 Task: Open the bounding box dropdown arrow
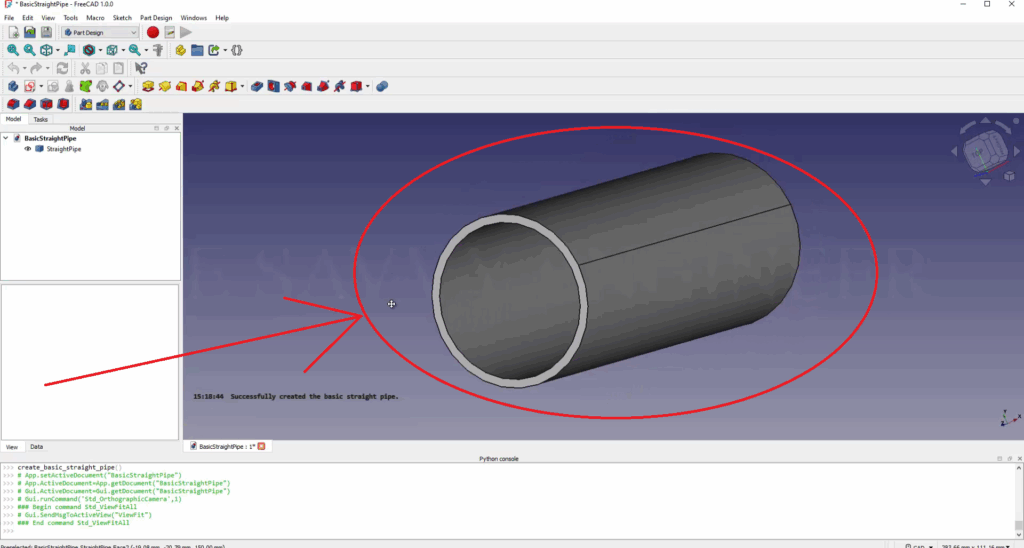pos(123,50)
